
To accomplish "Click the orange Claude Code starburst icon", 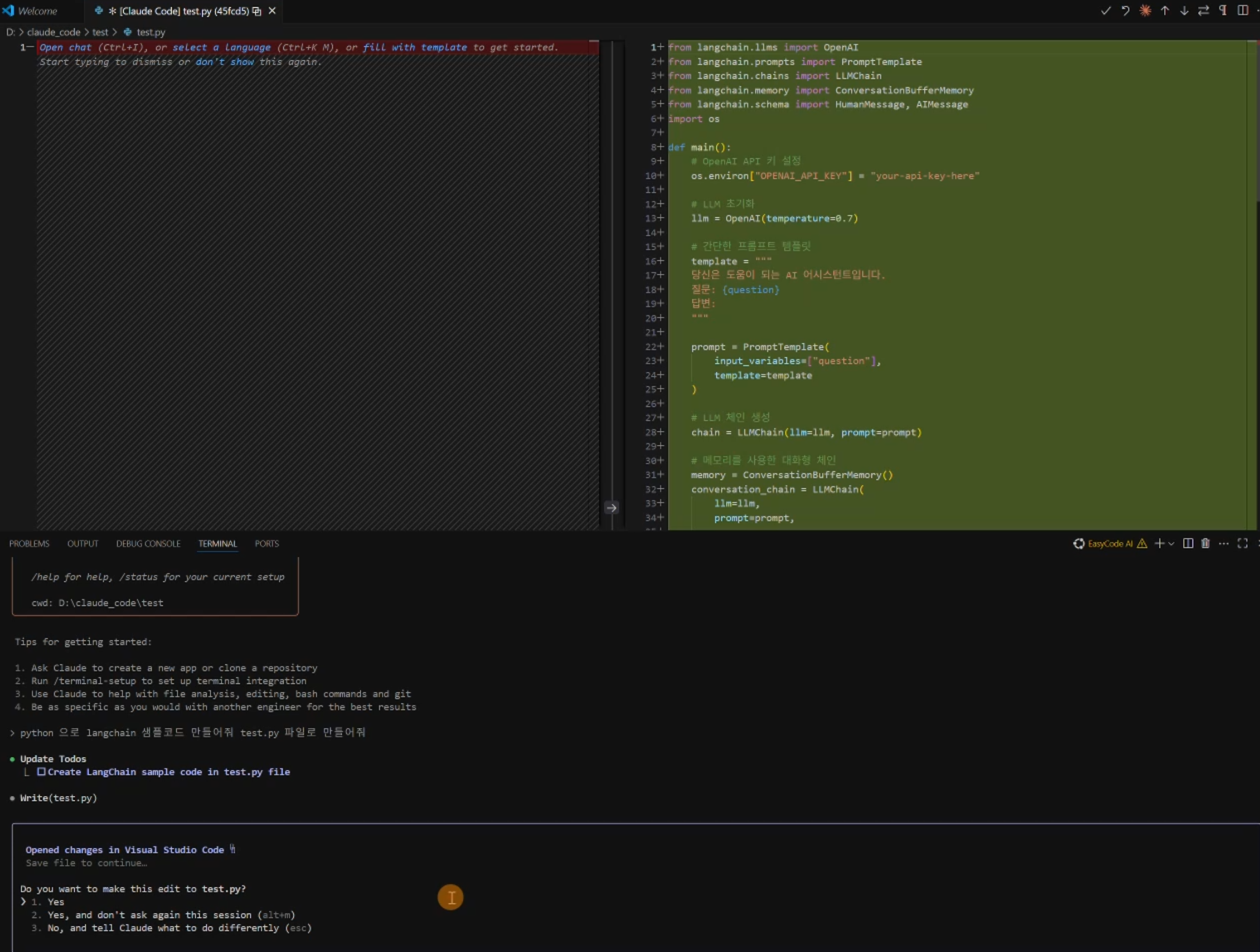I will point(1145,11).
